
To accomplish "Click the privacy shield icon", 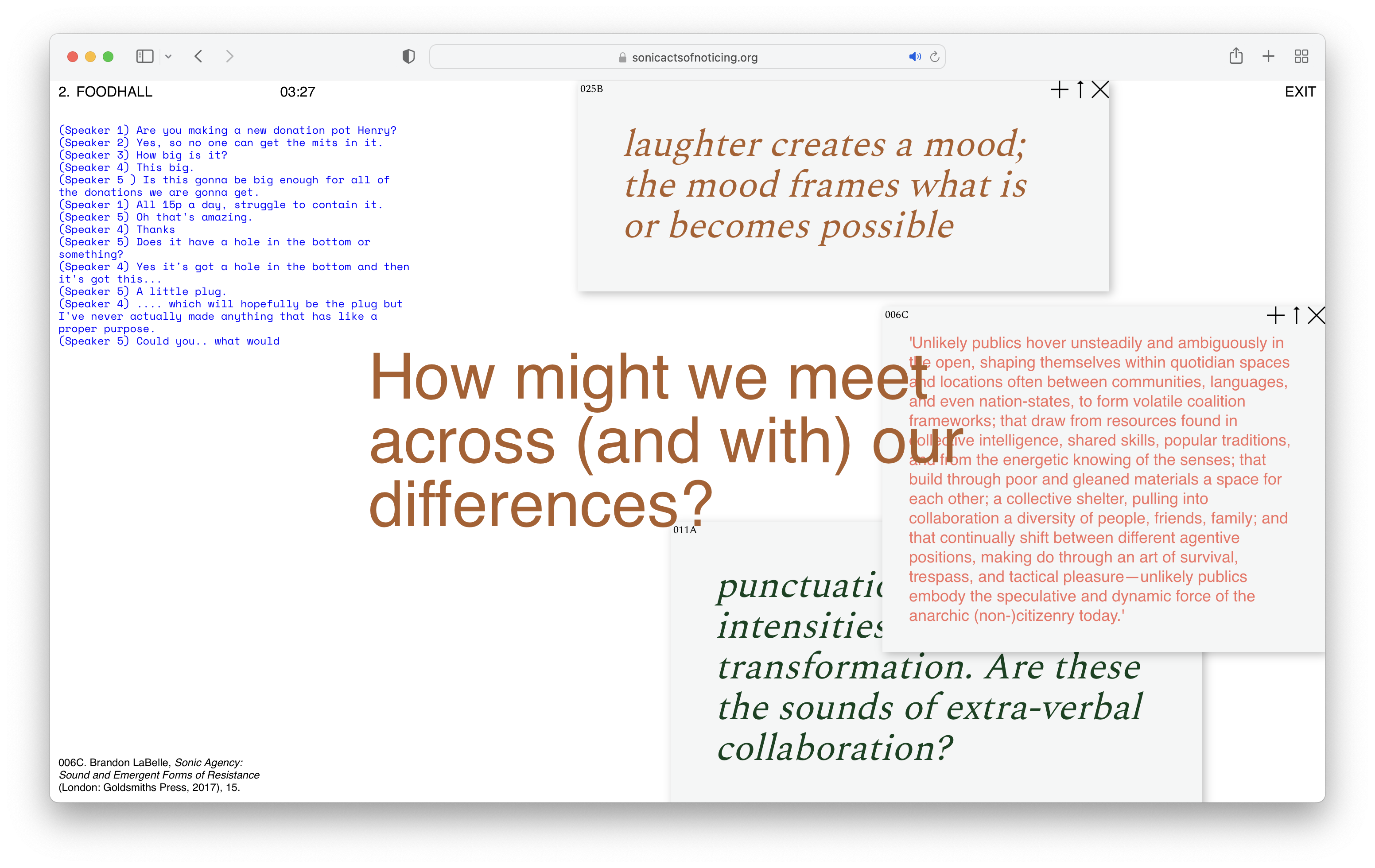I will coord(408,57).
